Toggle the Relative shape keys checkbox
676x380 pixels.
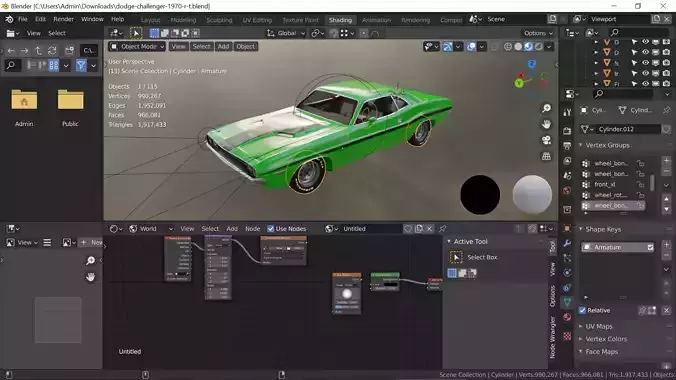582,311
